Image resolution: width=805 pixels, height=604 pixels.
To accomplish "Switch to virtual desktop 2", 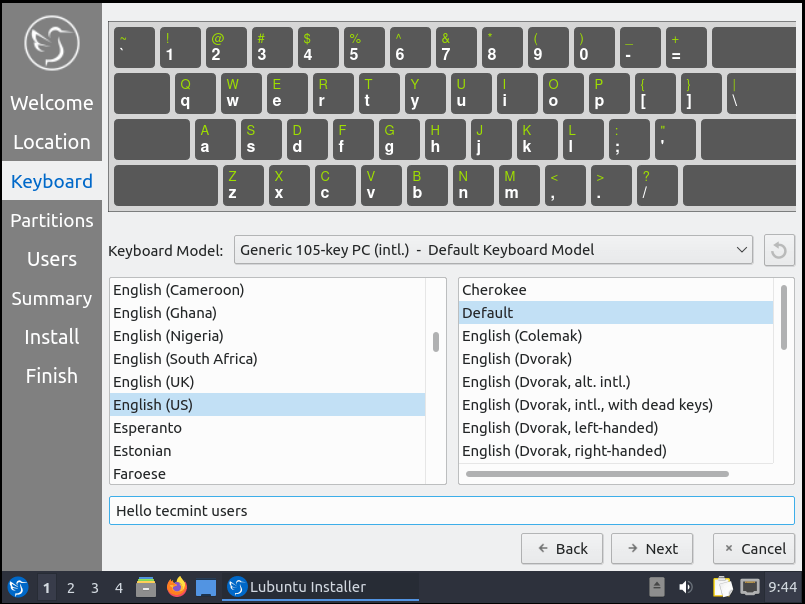I will 71,588.
